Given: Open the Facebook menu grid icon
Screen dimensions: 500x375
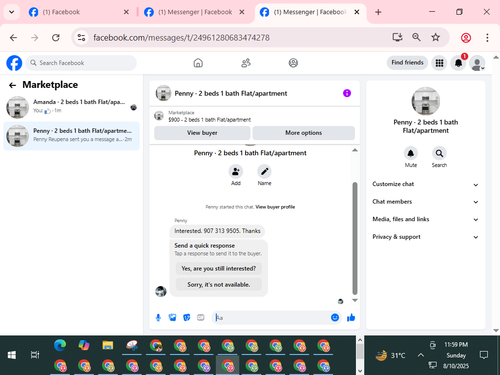Looking at the screenshot, I should coord(439,63).
